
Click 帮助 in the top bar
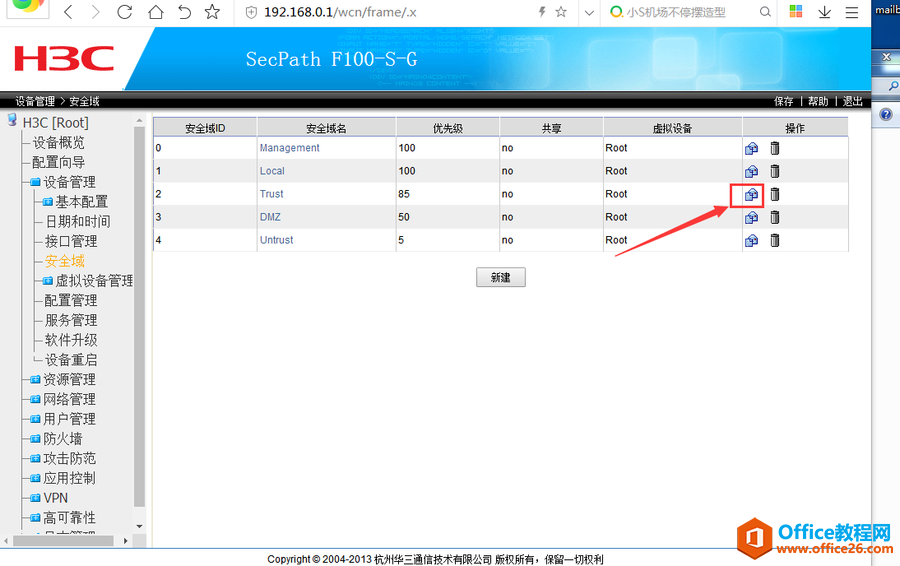coord(818,102)
